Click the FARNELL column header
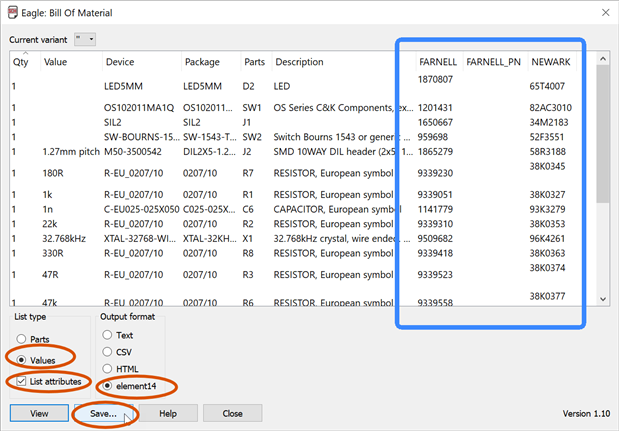Screen dimensions: 619x431 pyautogui.click(x=436, y=62)
